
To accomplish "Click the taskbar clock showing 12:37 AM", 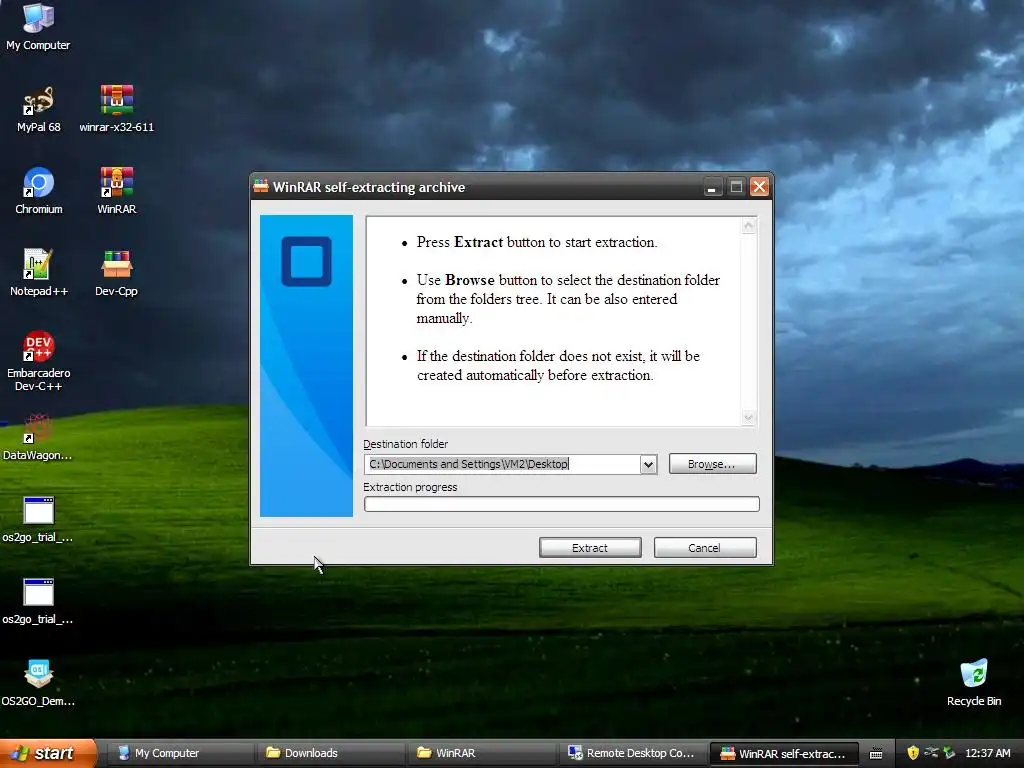I will click(x=987, y=753).
